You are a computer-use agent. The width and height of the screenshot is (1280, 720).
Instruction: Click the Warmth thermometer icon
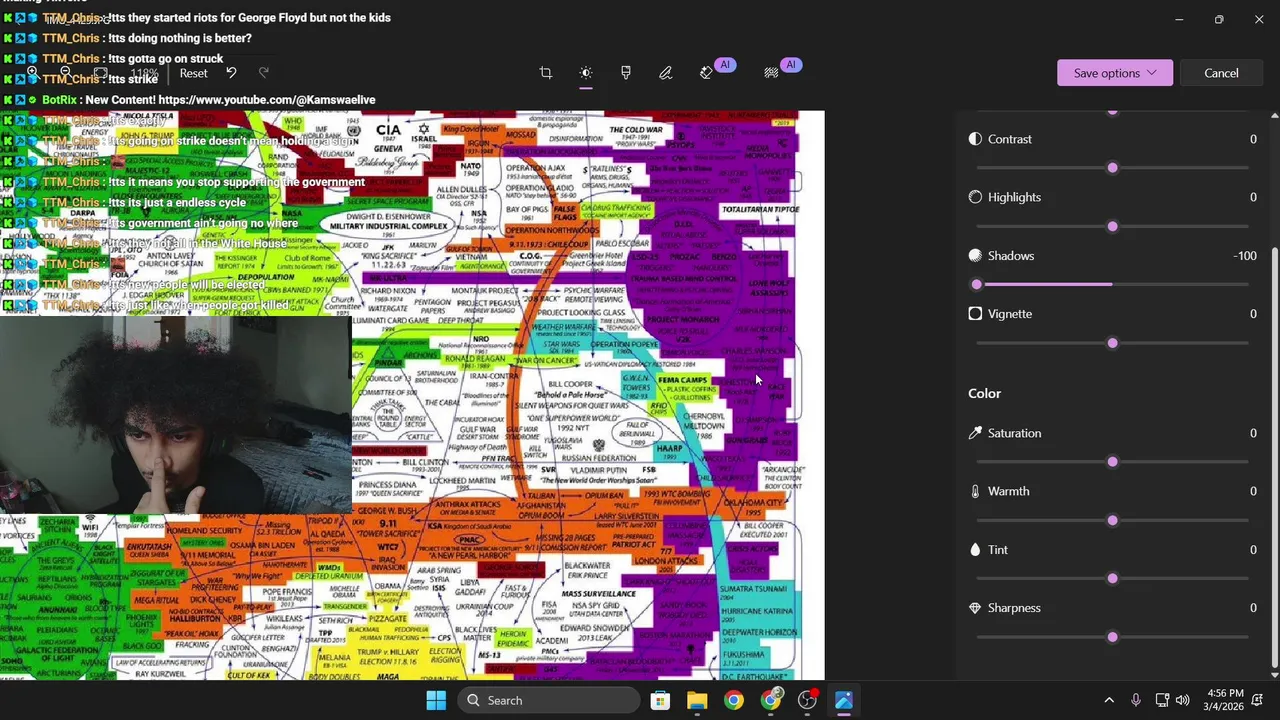point(975,491)
